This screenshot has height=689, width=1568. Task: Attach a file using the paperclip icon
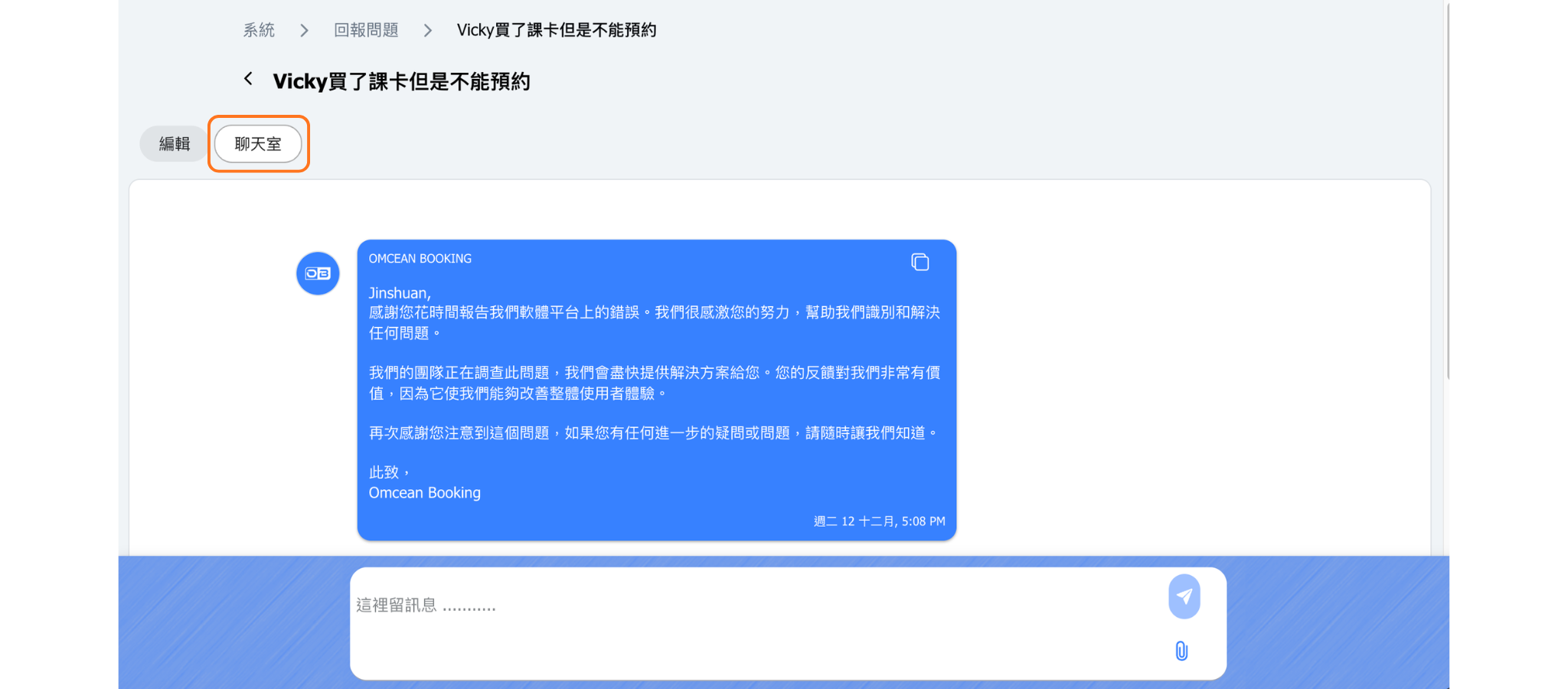(x=1181, y=651)
